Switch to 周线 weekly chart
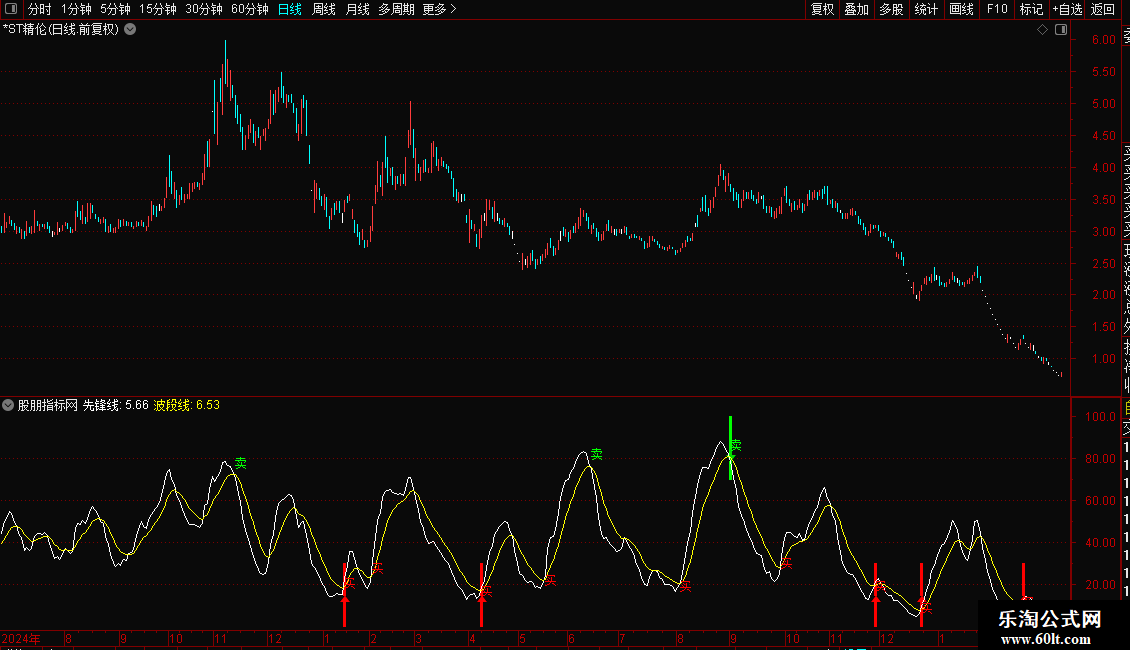This screenshot has width=1130, height=650. [324, 9]
